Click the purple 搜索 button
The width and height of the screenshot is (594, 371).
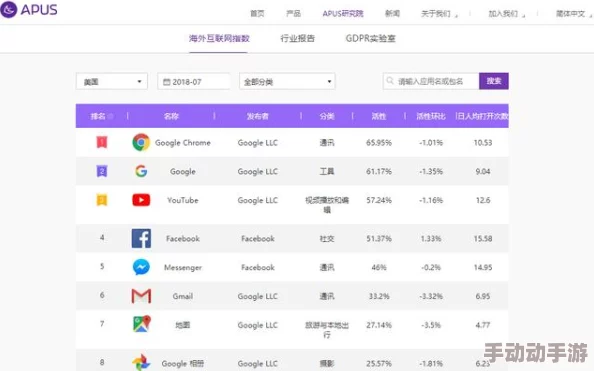(494, 81)
